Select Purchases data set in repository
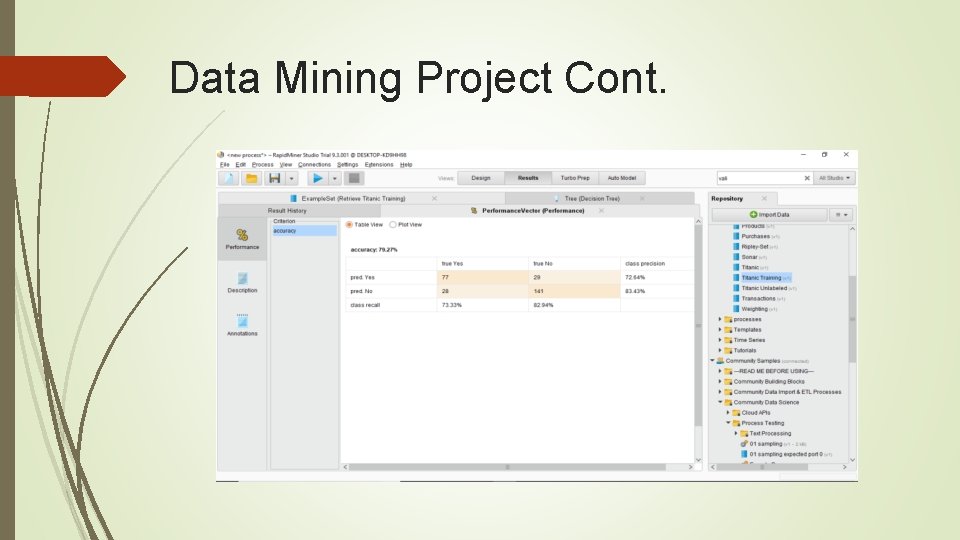Image resolution: width=960 pixels, height=540 pixels. [756, 236]
